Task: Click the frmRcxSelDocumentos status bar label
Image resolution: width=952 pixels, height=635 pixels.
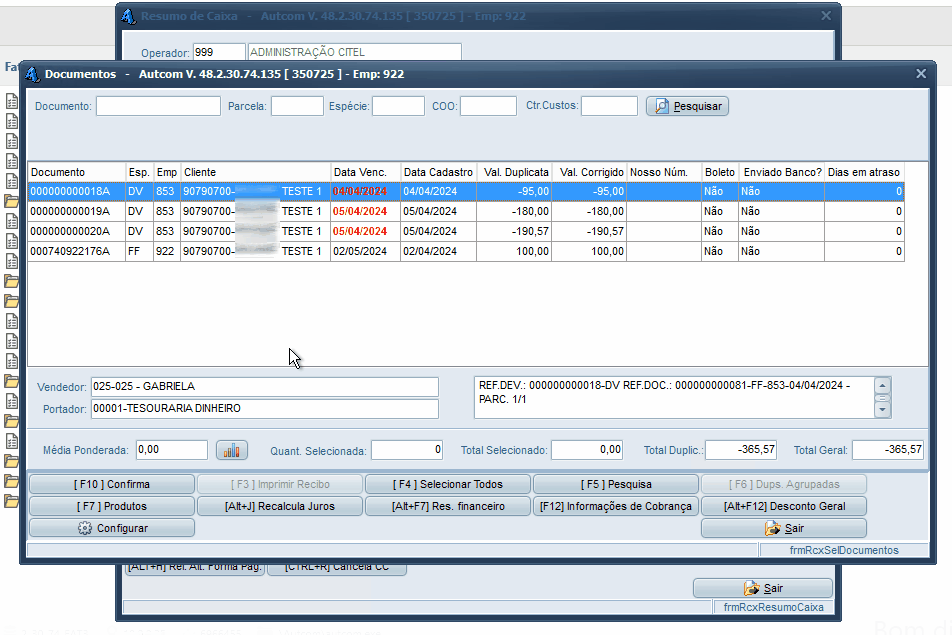Action: (844, 550)
